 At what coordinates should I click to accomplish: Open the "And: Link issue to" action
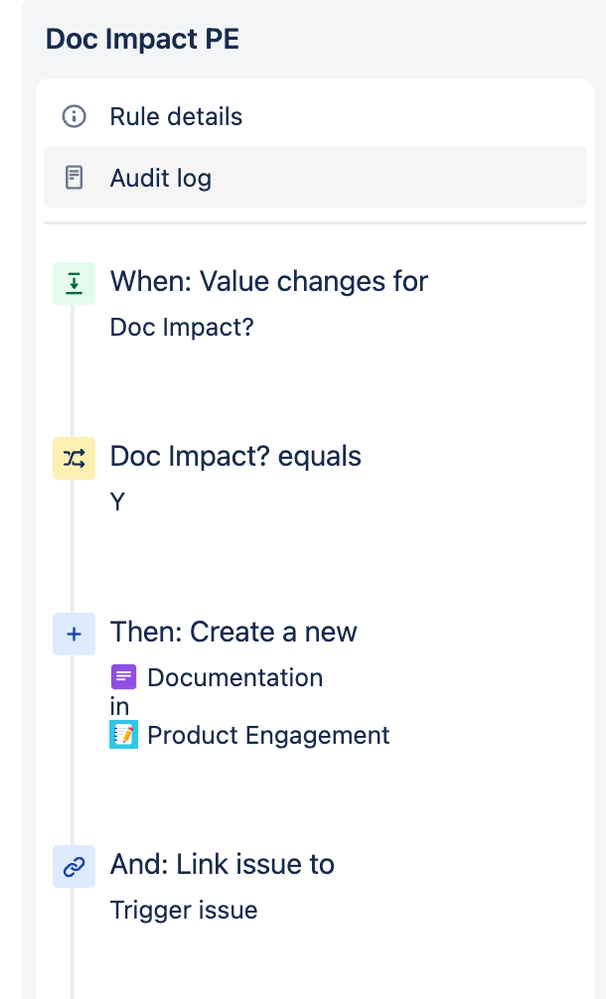tap(222, 865)
